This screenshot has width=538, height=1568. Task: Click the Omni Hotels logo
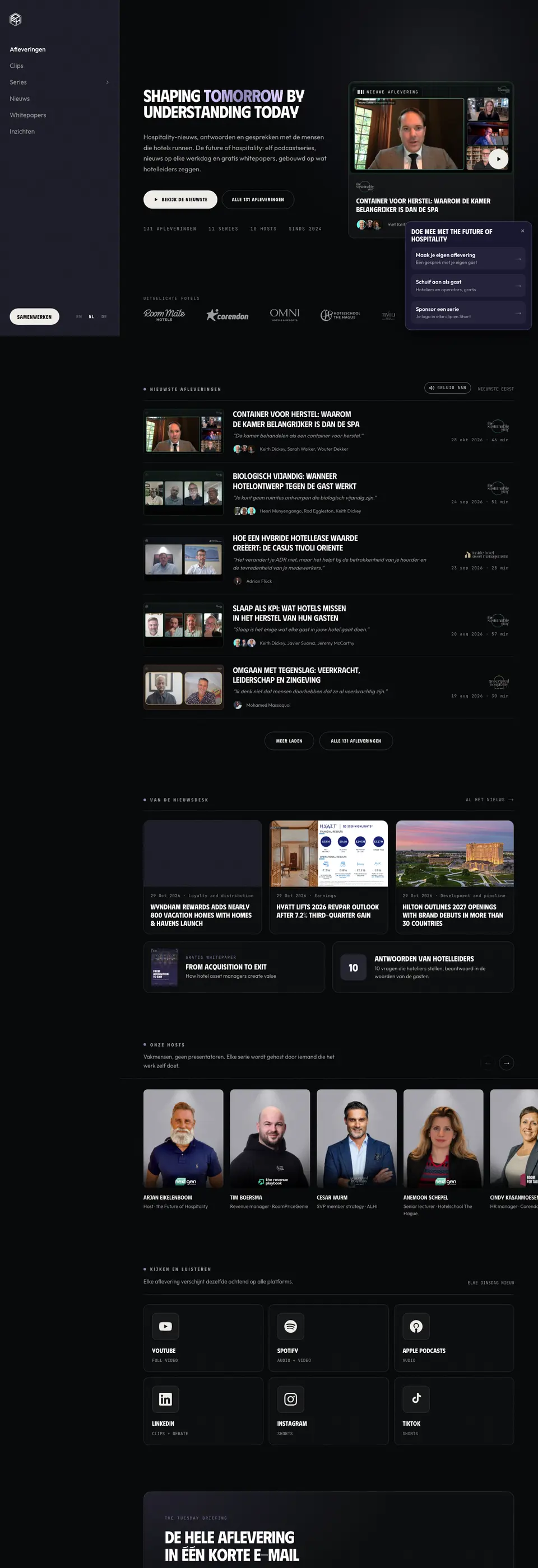pyautogui.click(x=285, y=315)
